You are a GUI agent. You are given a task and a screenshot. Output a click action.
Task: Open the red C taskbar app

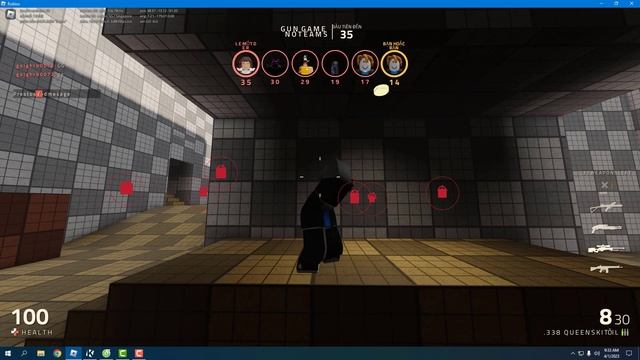[139, 353]
